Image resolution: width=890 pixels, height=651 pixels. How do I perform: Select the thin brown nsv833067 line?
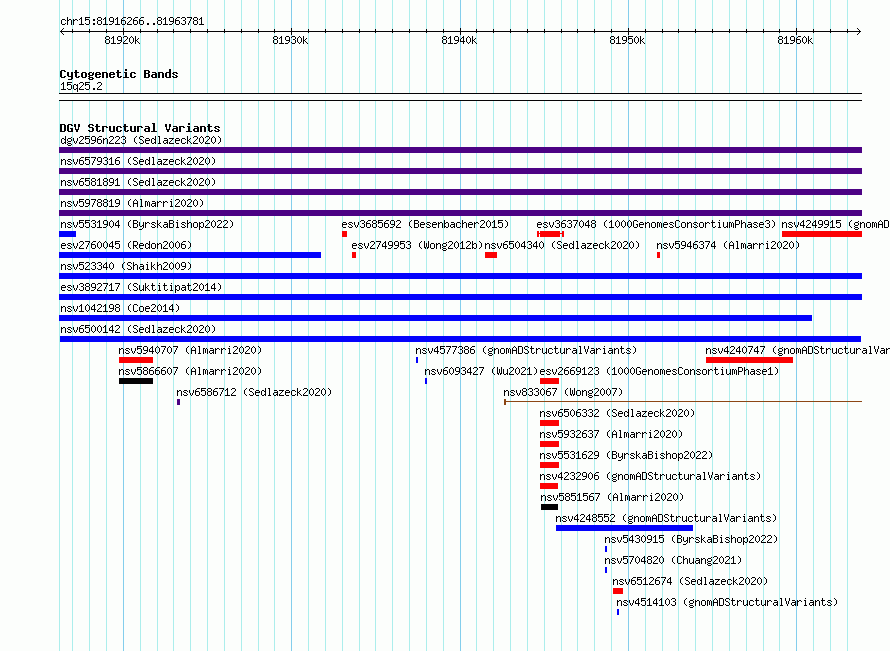(683, 402)
